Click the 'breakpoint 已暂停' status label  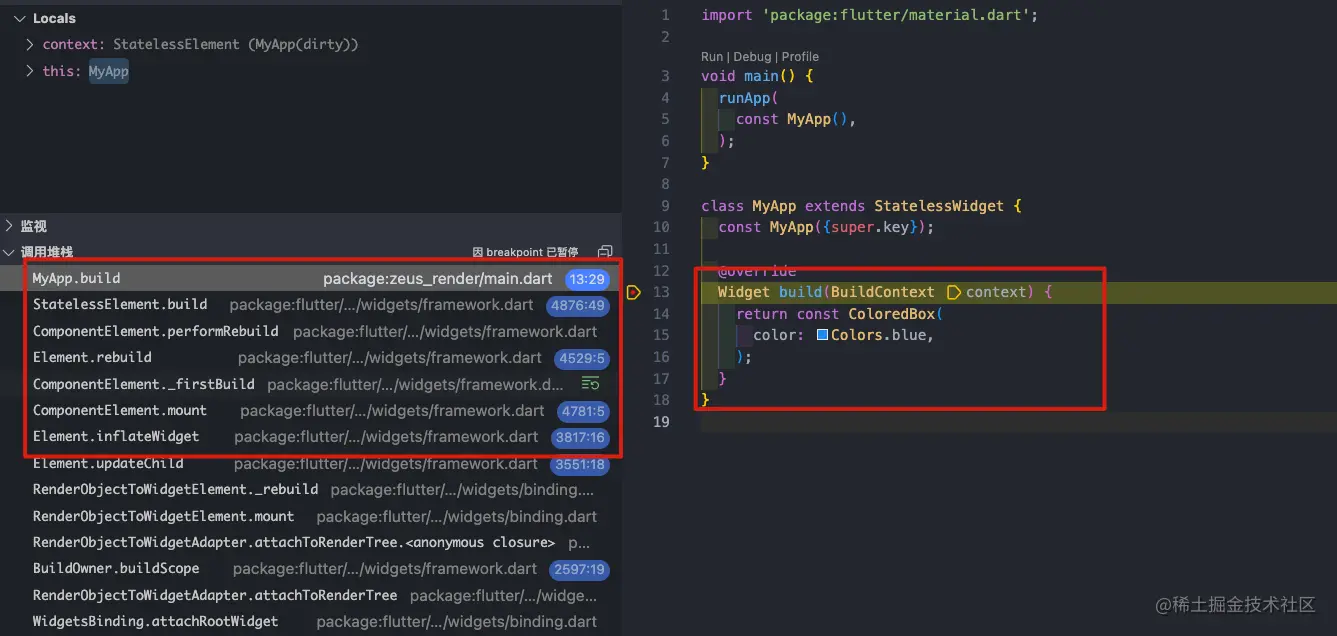(525, 253)
